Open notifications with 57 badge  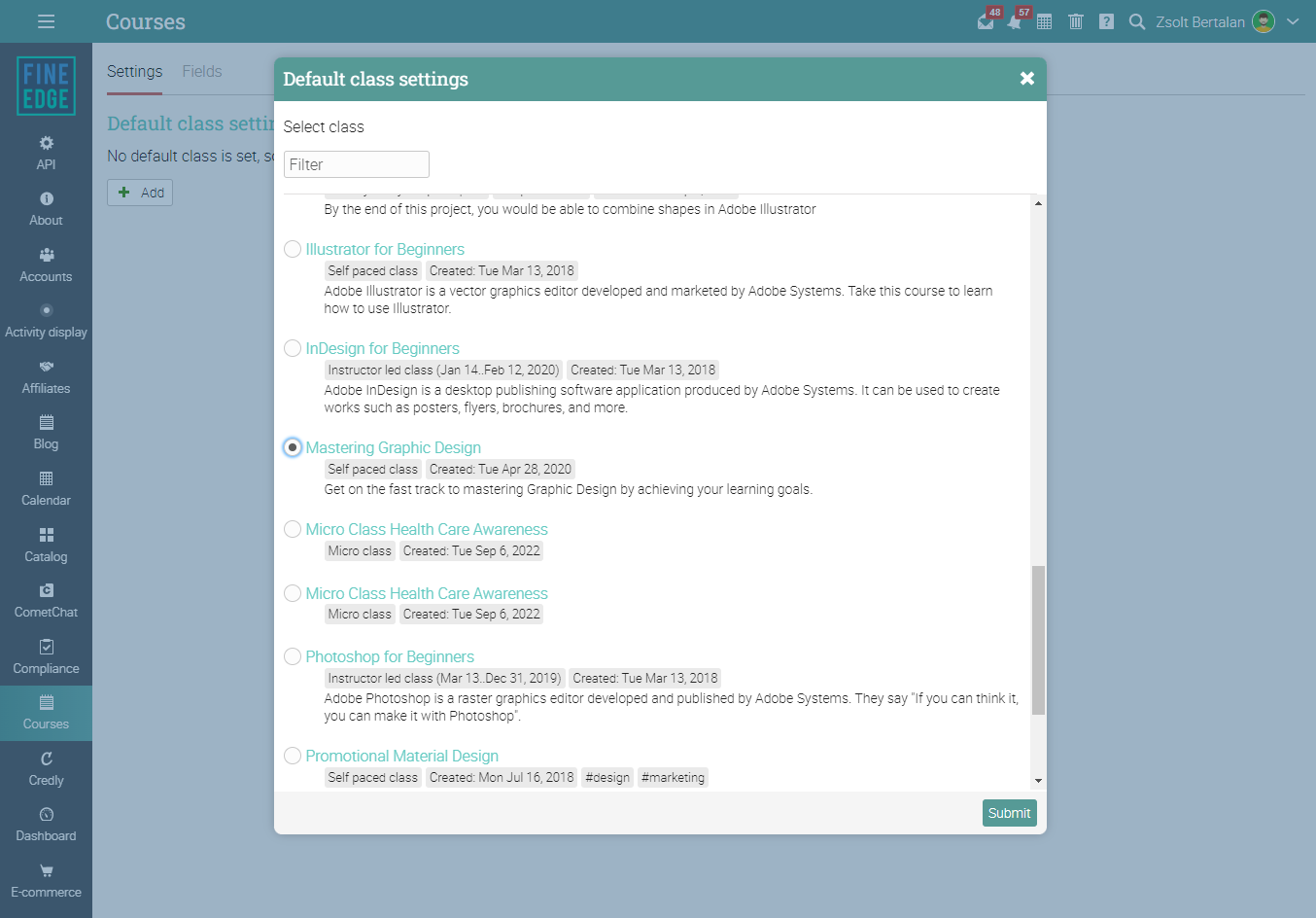click(x=1016, y=21)
